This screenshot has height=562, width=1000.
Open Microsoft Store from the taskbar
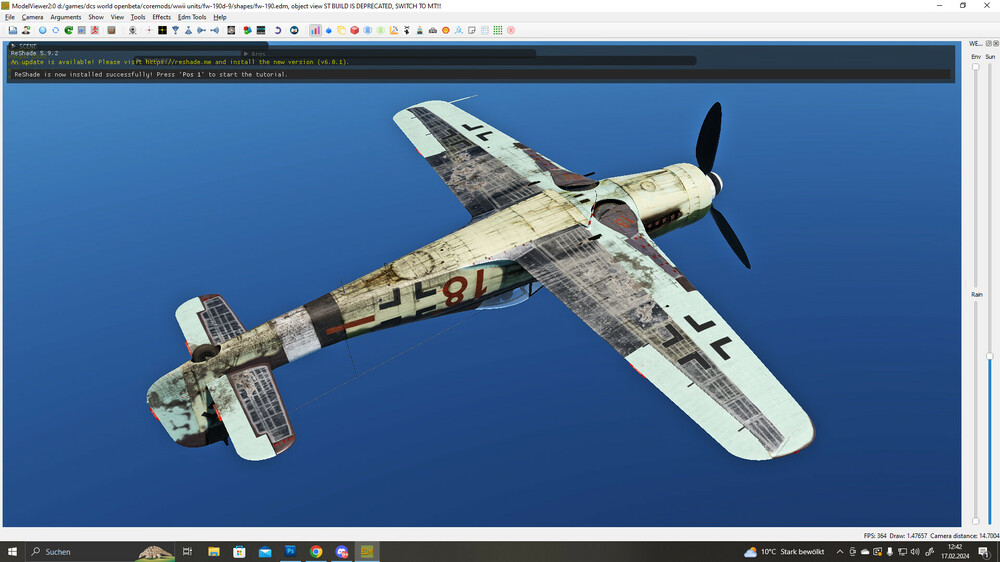[x=239, y=552]
